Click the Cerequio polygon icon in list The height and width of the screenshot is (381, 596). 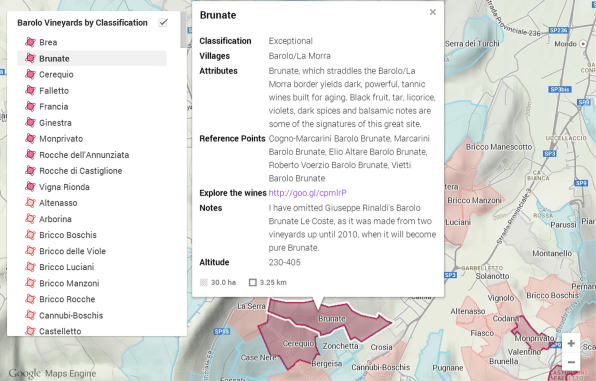coord(30,74)
